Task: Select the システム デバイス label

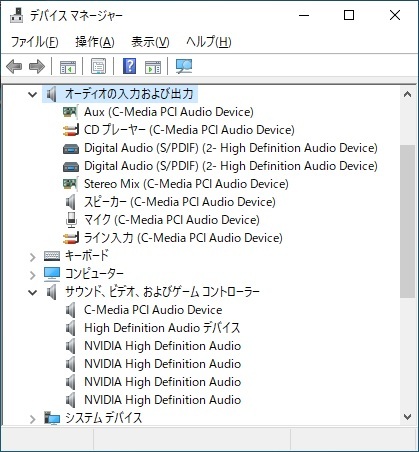Action: (x=103, y=418)
